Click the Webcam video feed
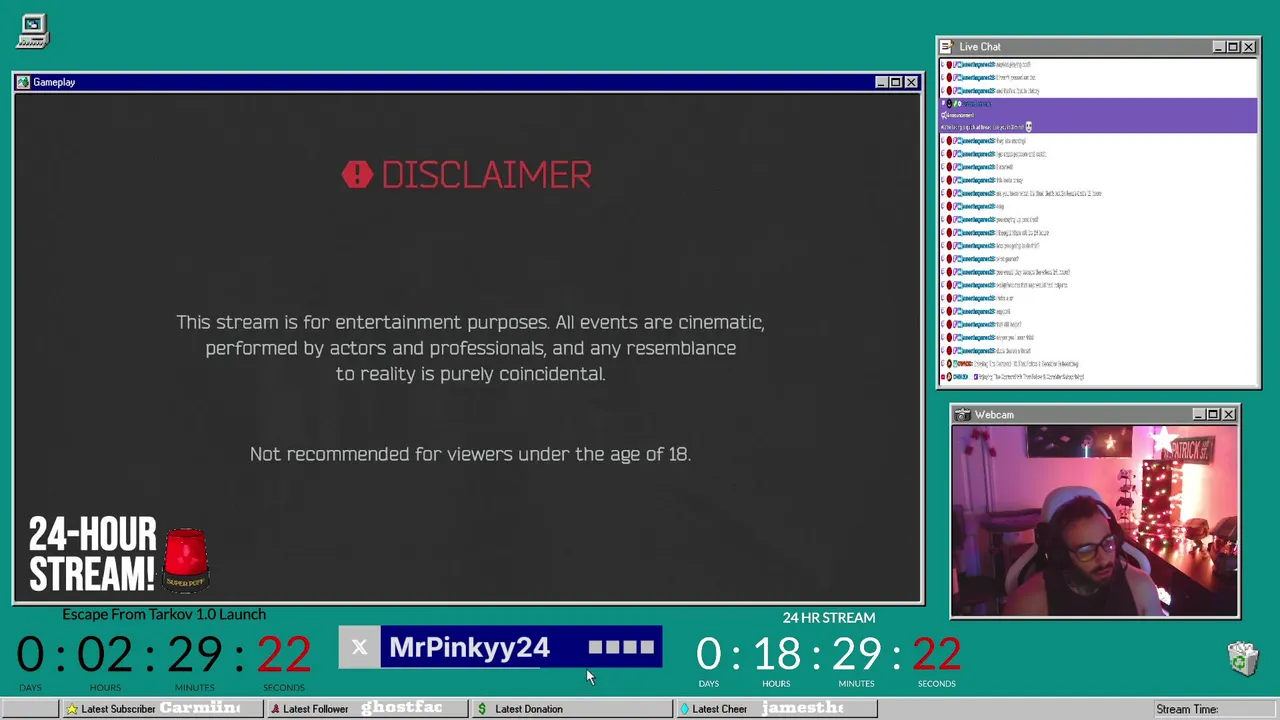The height and width of the screenshot is (720, 1280). 1095,521
